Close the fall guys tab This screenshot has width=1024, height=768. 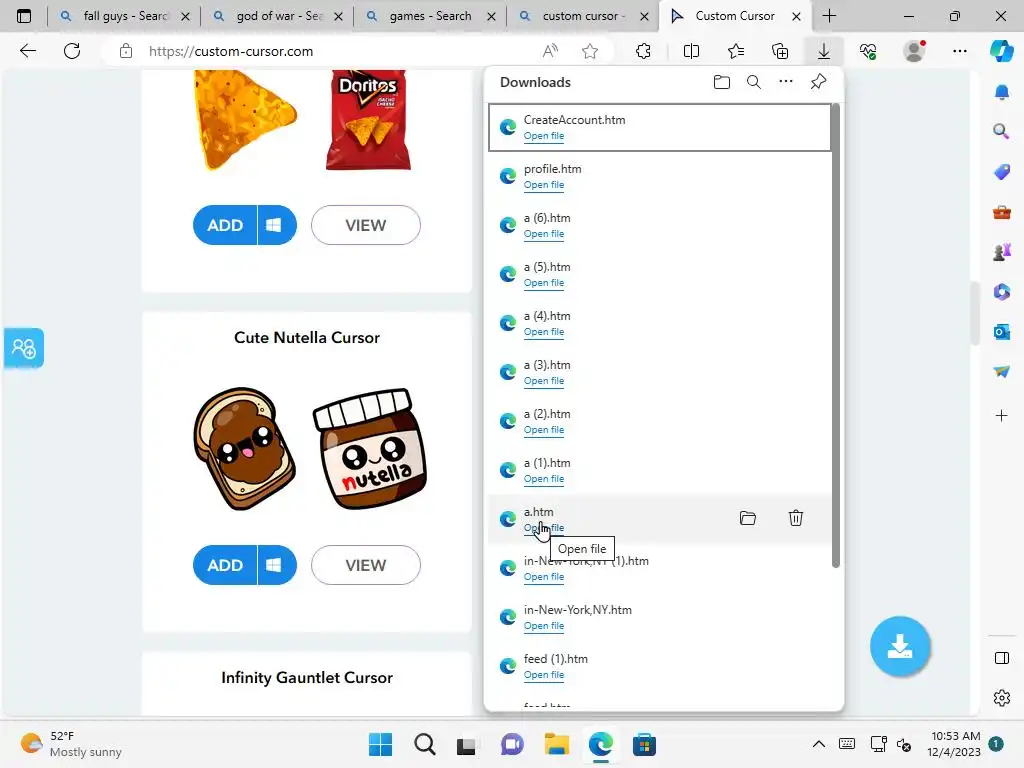pos(185,16)
